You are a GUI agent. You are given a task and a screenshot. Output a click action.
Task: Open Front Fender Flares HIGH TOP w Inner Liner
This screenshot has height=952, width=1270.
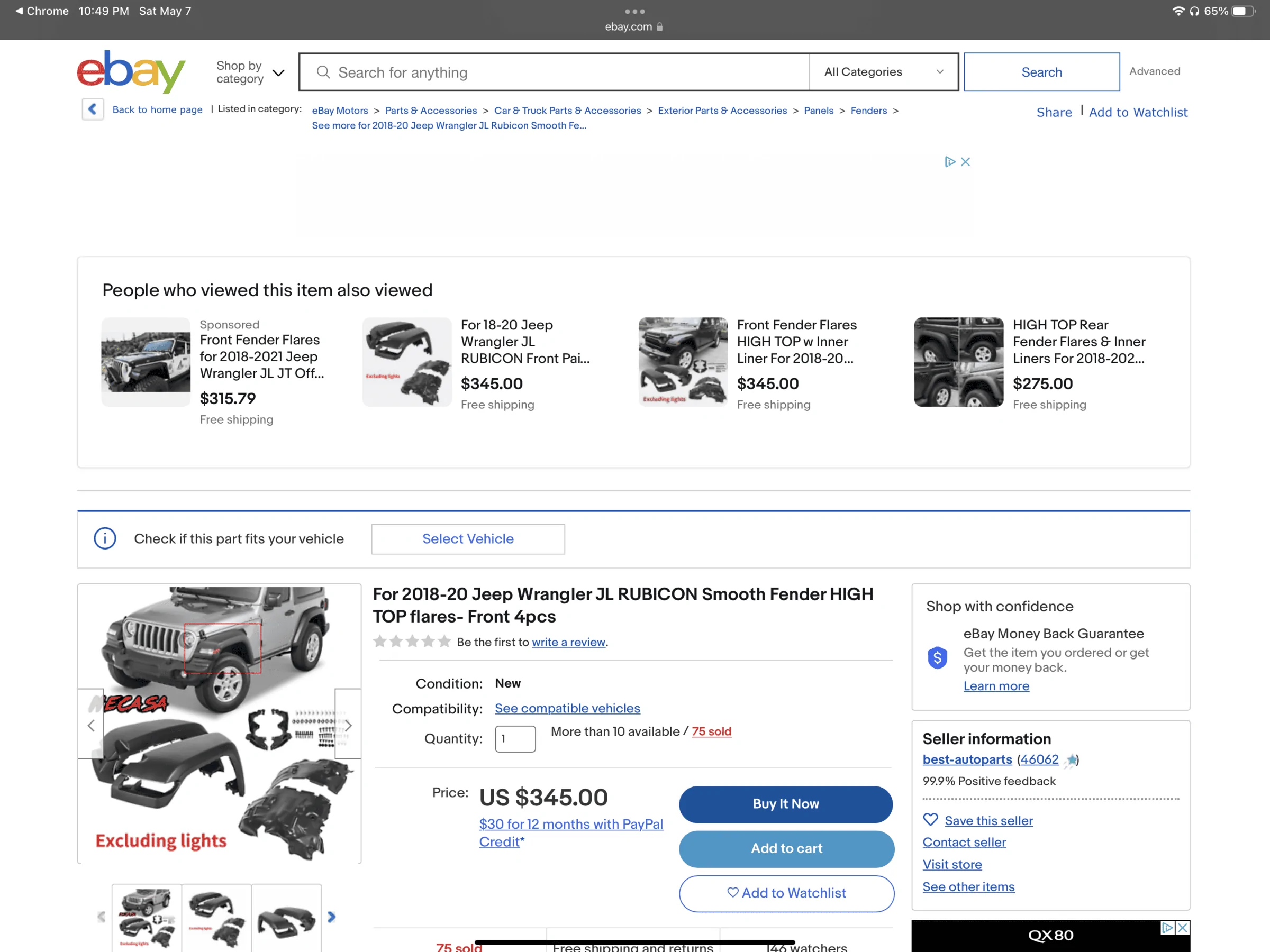(x=796, y=342)
